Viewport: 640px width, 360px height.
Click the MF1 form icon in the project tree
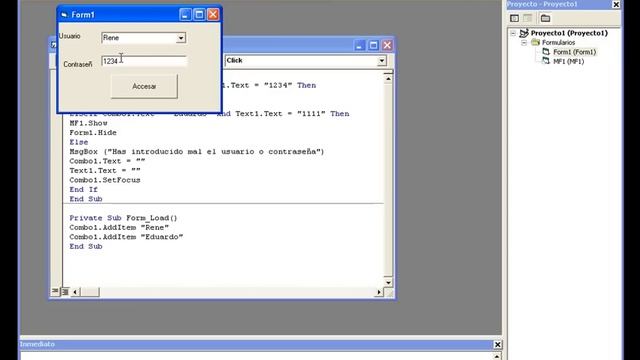(546, 61)
